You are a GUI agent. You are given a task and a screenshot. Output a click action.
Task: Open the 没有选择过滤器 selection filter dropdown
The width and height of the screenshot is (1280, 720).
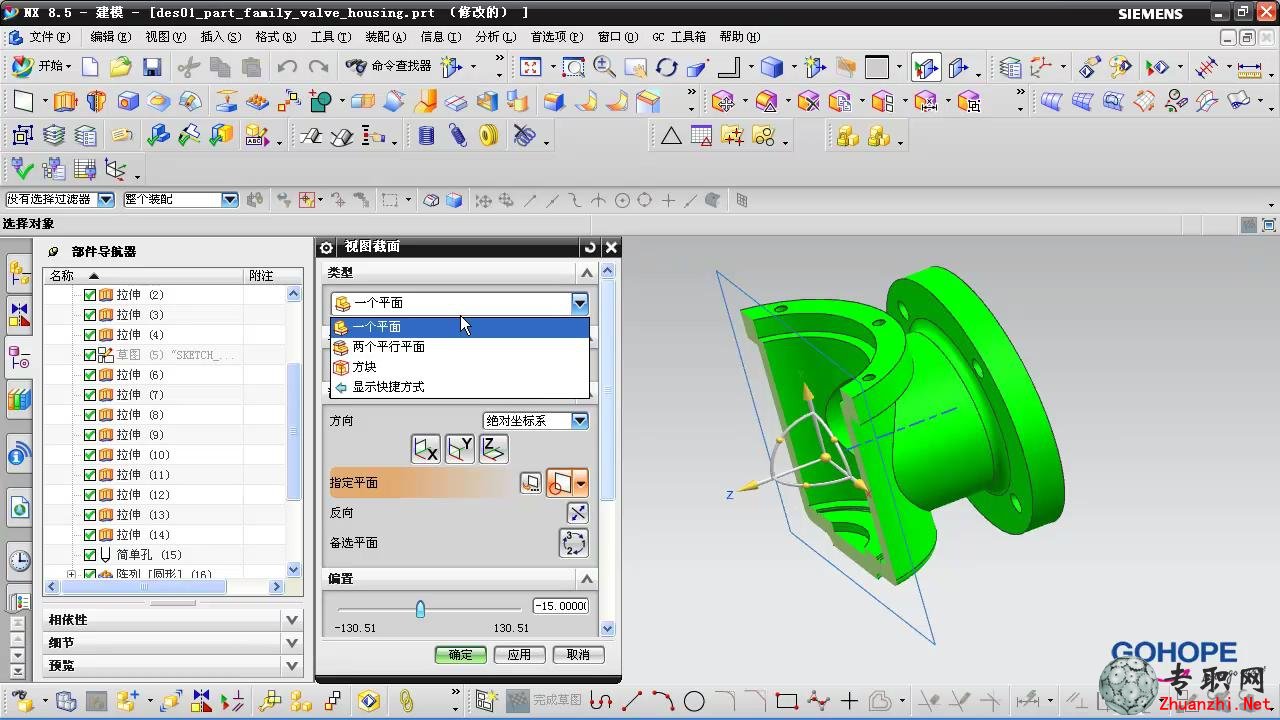point(106,200)
